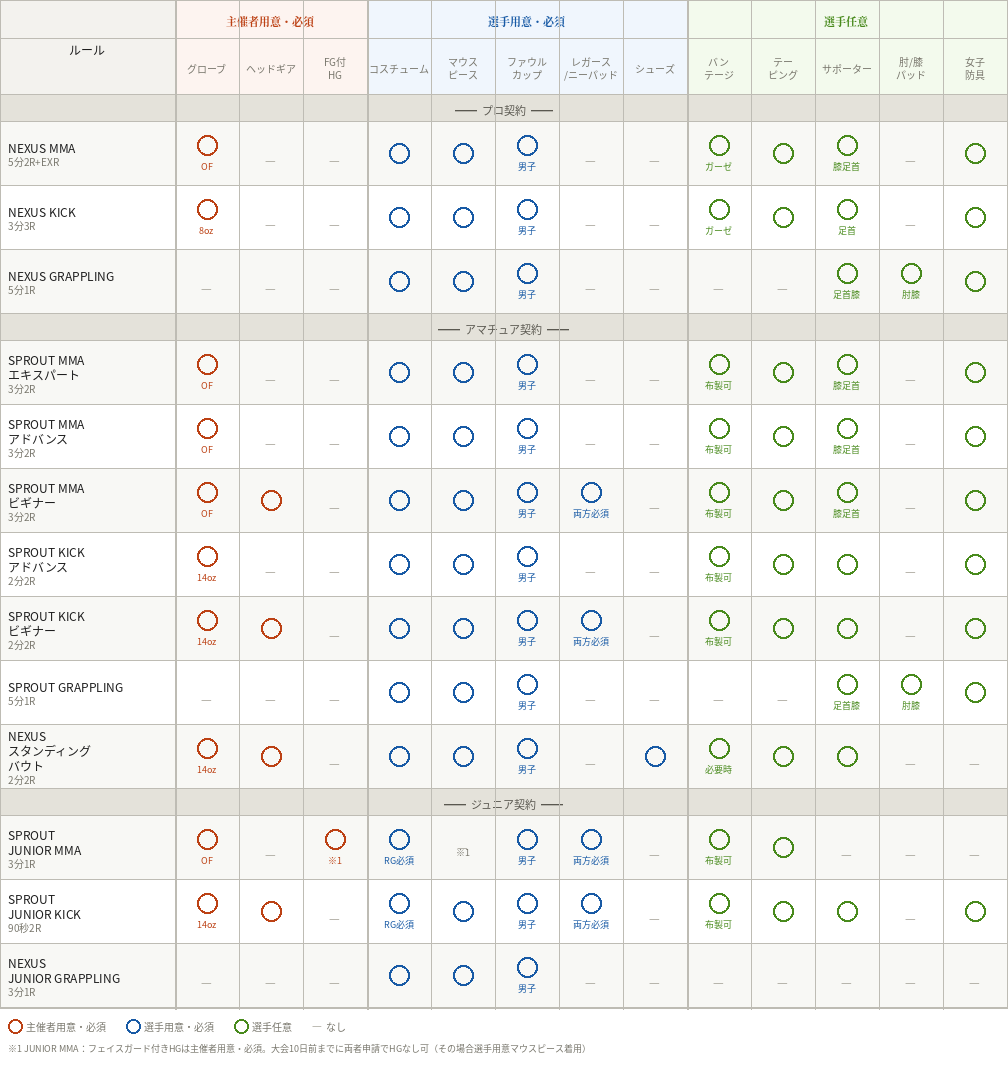Viewport: 1008px width, 1069px height.
Task: Select the プロ契約 section heading
Action: coord(504,110)
